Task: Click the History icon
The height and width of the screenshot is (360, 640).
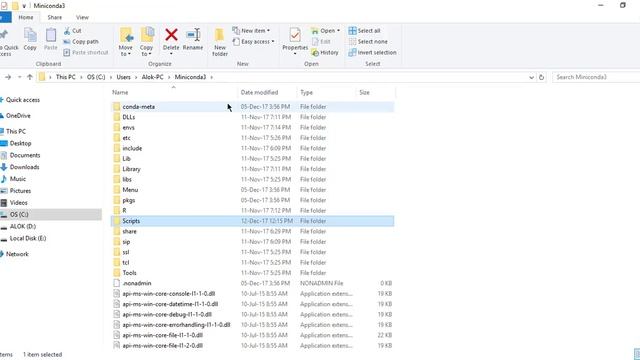Action: (315, 53)
